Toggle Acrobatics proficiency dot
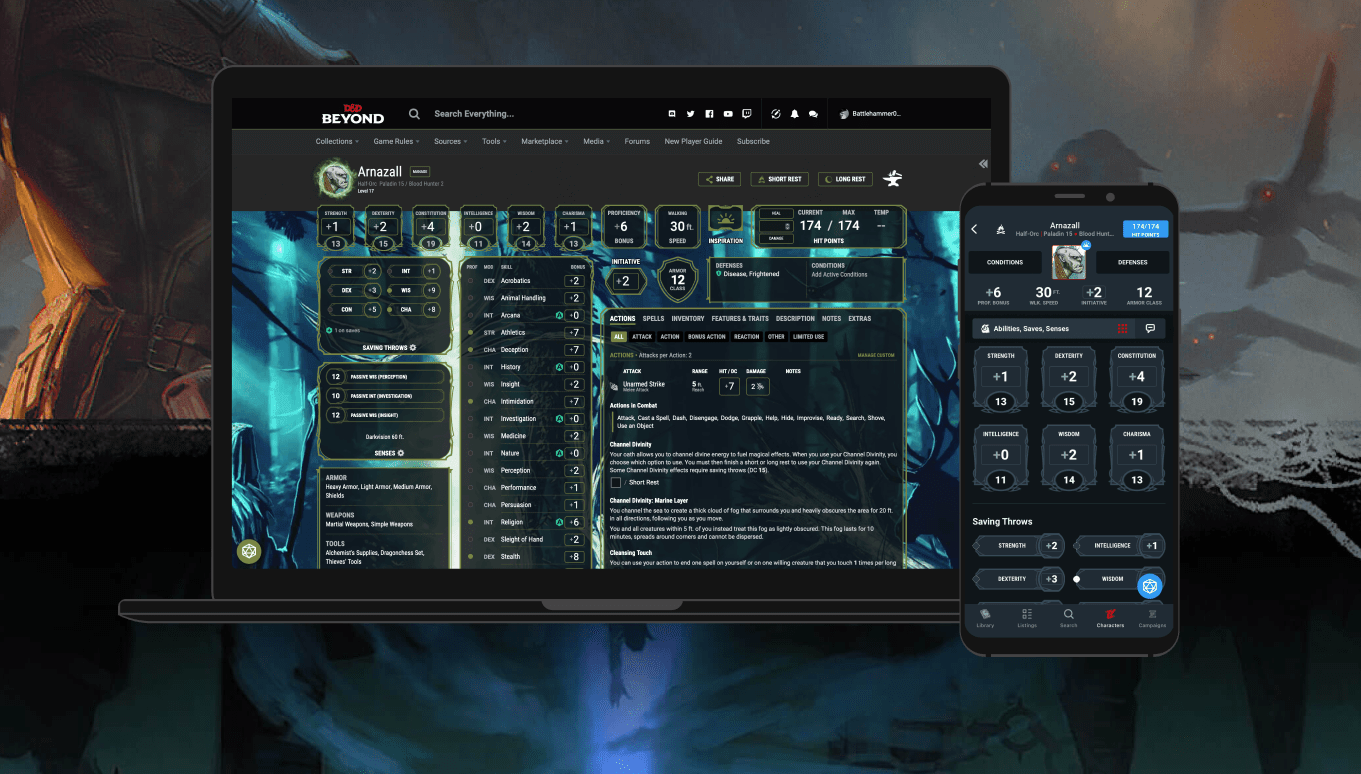 [x=471, y=281]
